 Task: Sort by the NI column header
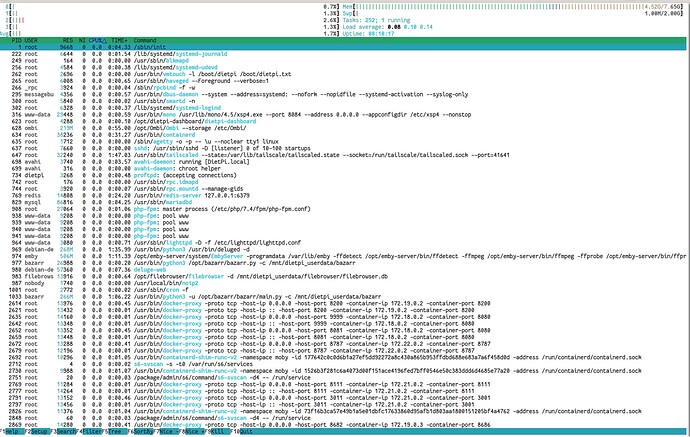click(x=82, y=40)
